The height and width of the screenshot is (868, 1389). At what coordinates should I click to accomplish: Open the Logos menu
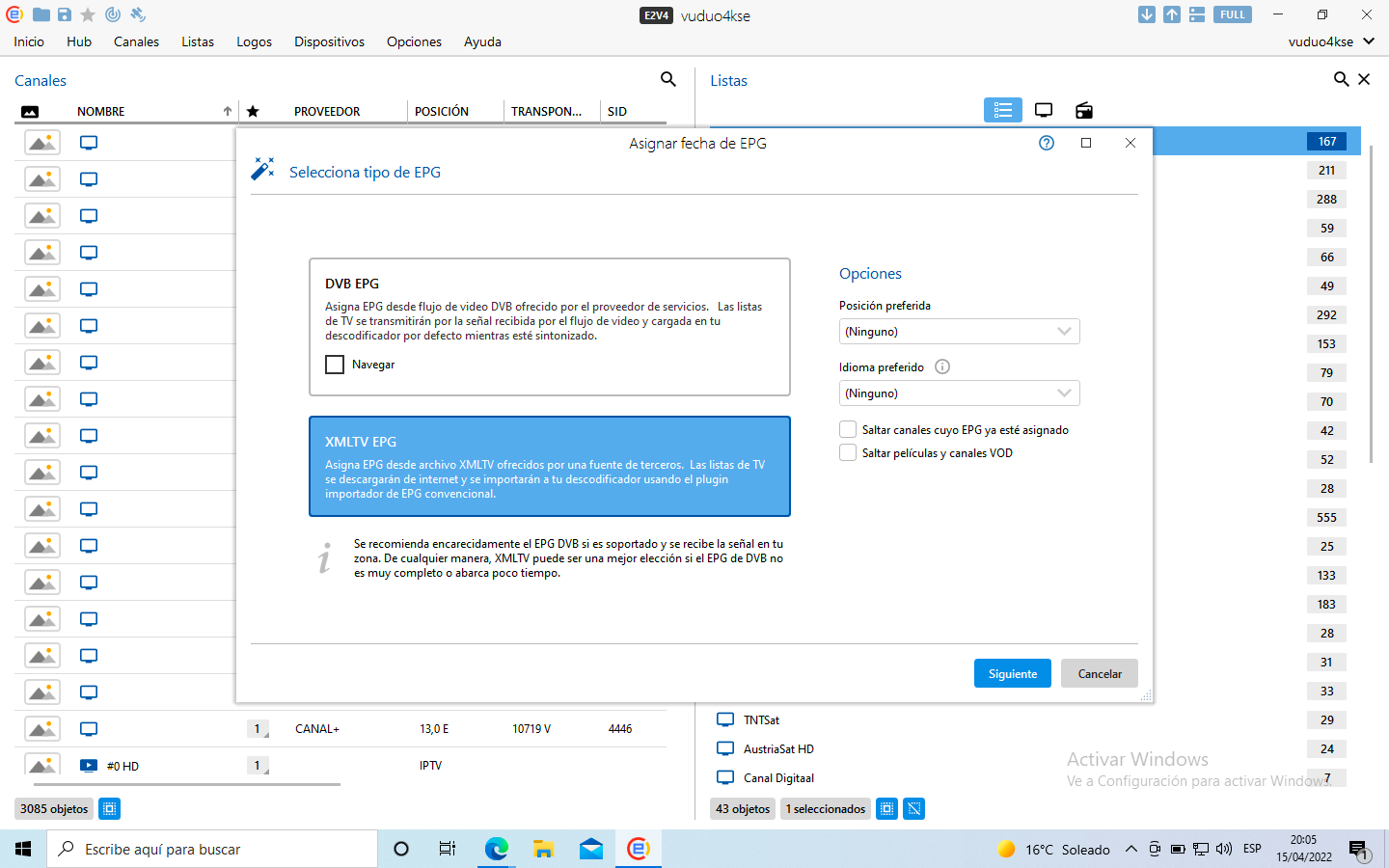tap(254, 41)
